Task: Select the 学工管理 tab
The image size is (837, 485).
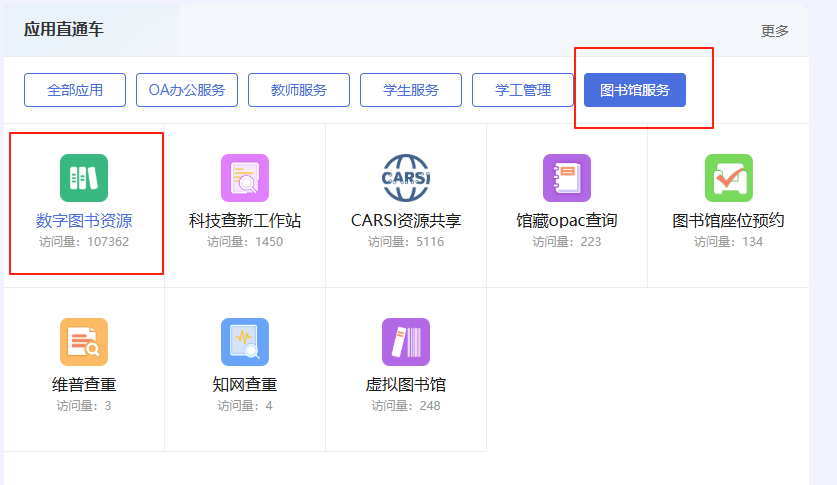Action: coord(523,90)
